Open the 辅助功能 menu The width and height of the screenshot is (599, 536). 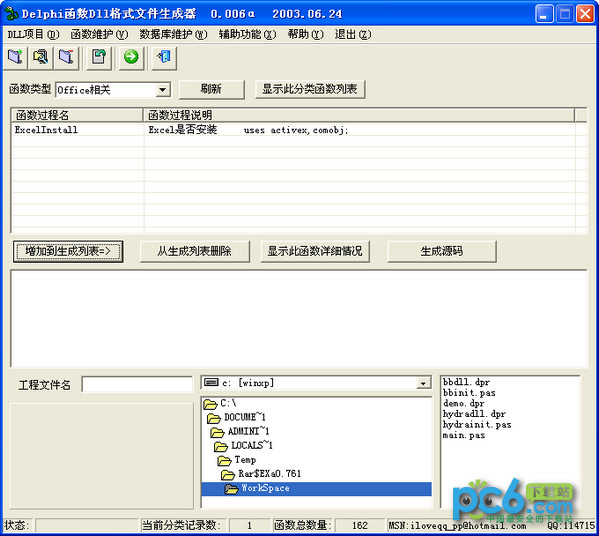click(x=247, y=34)
